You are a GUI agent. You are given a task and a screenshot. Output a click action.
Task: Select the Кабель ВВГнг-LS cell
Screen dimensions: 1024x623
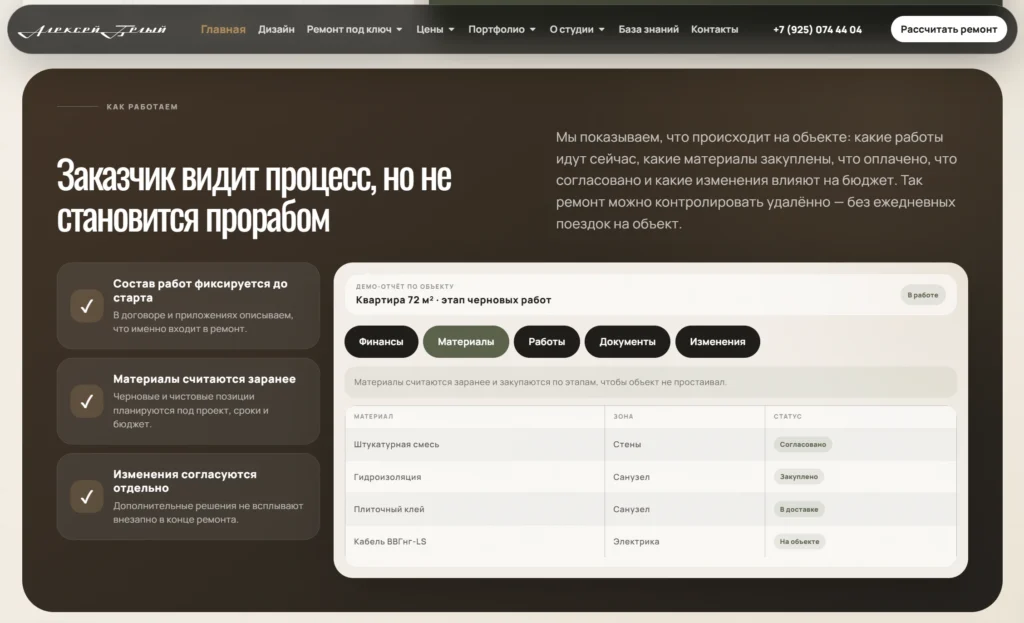[x=475, y=541]
